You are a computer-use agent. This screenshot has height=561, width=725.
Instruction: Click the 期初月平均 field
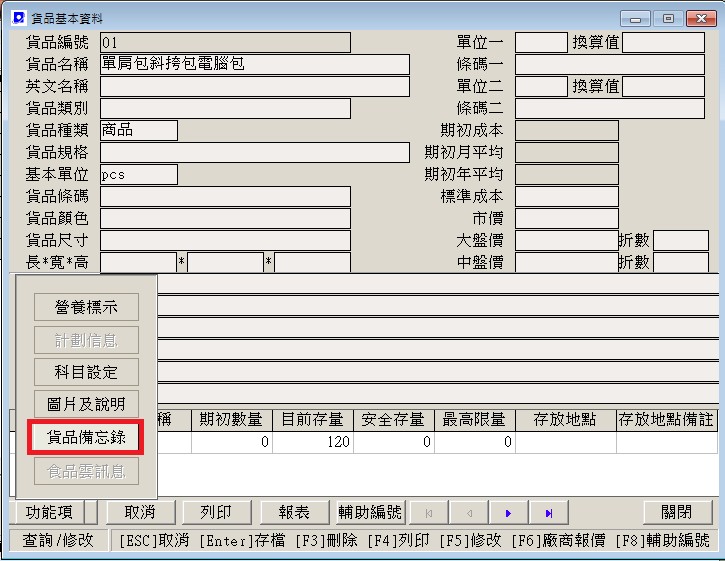[x=567, y=152]
